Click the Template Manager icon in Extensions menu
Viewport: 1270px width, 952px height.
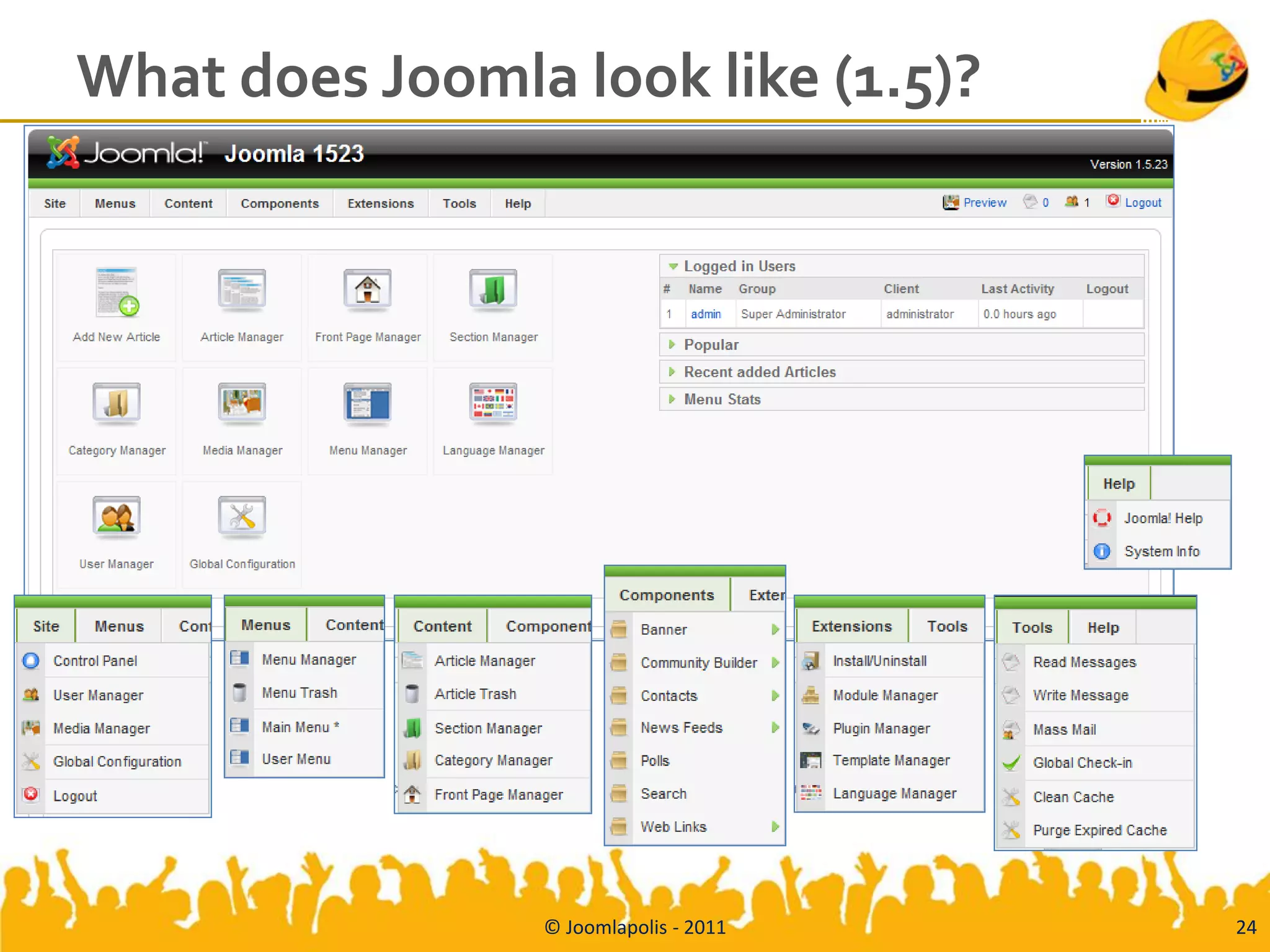coord(810,760)
